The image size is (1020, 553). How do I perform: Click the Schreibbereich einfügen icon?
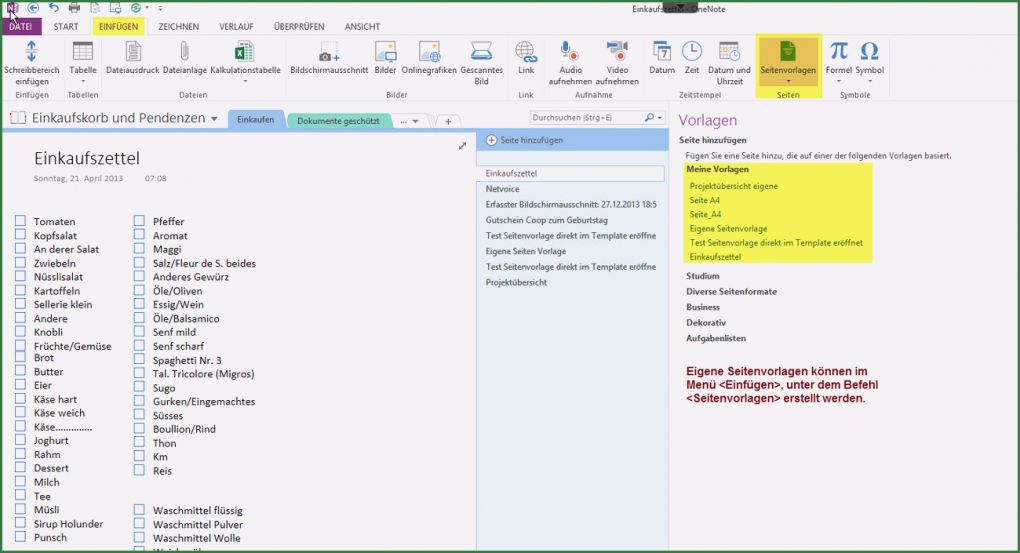31,51
